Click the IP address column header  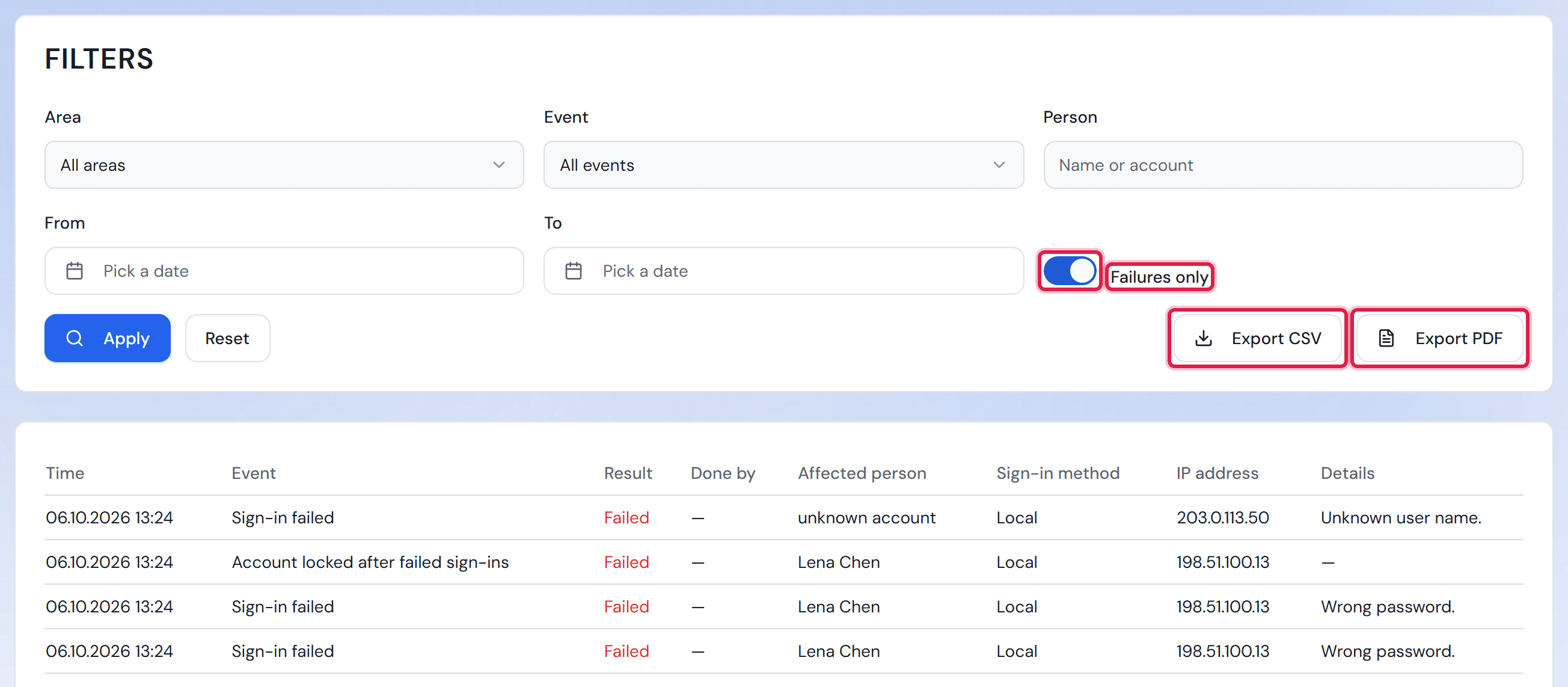[x=1217, y=473]
